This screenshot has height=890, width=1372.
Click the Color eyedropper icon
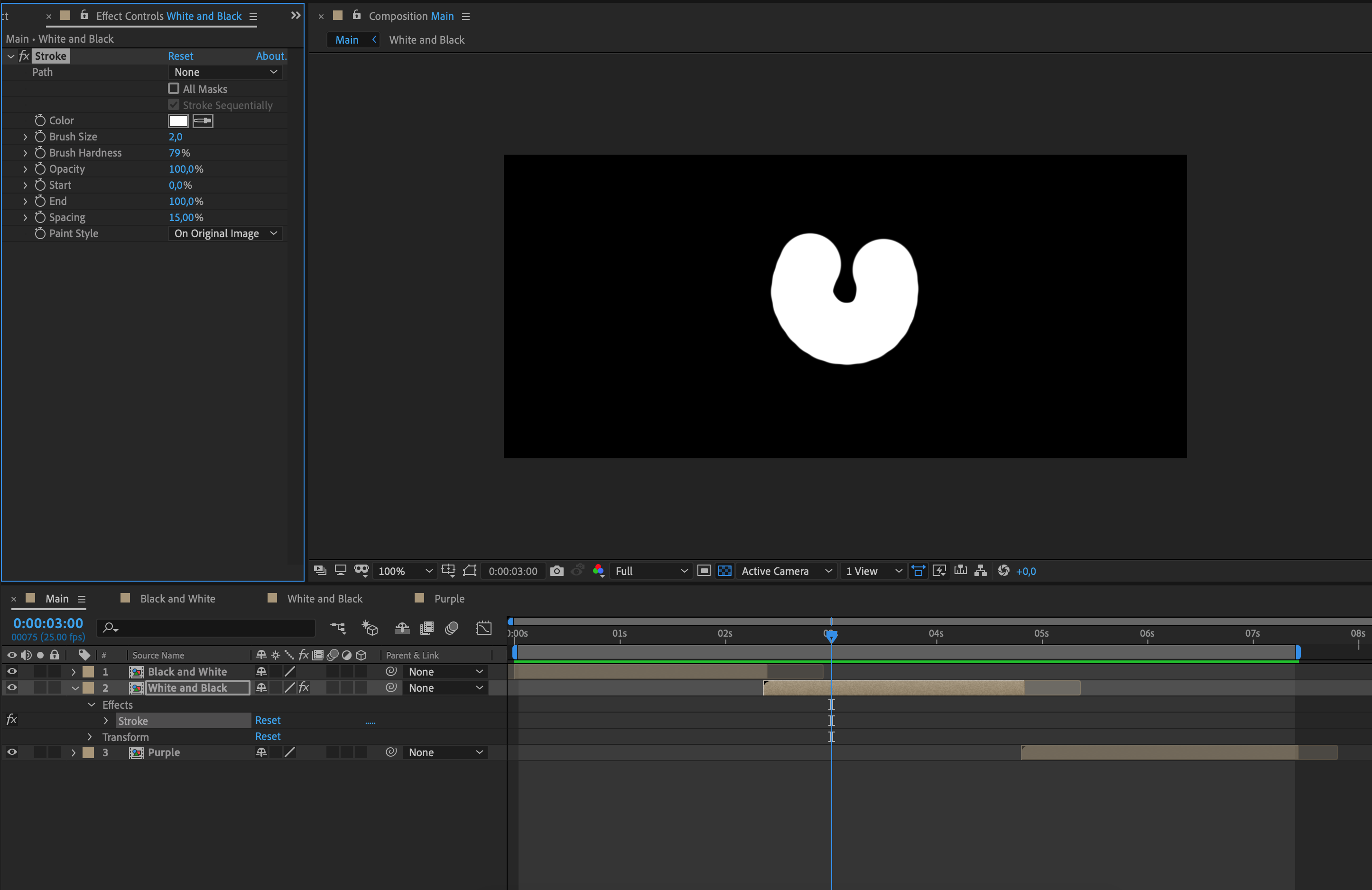[x=203, y=121]
